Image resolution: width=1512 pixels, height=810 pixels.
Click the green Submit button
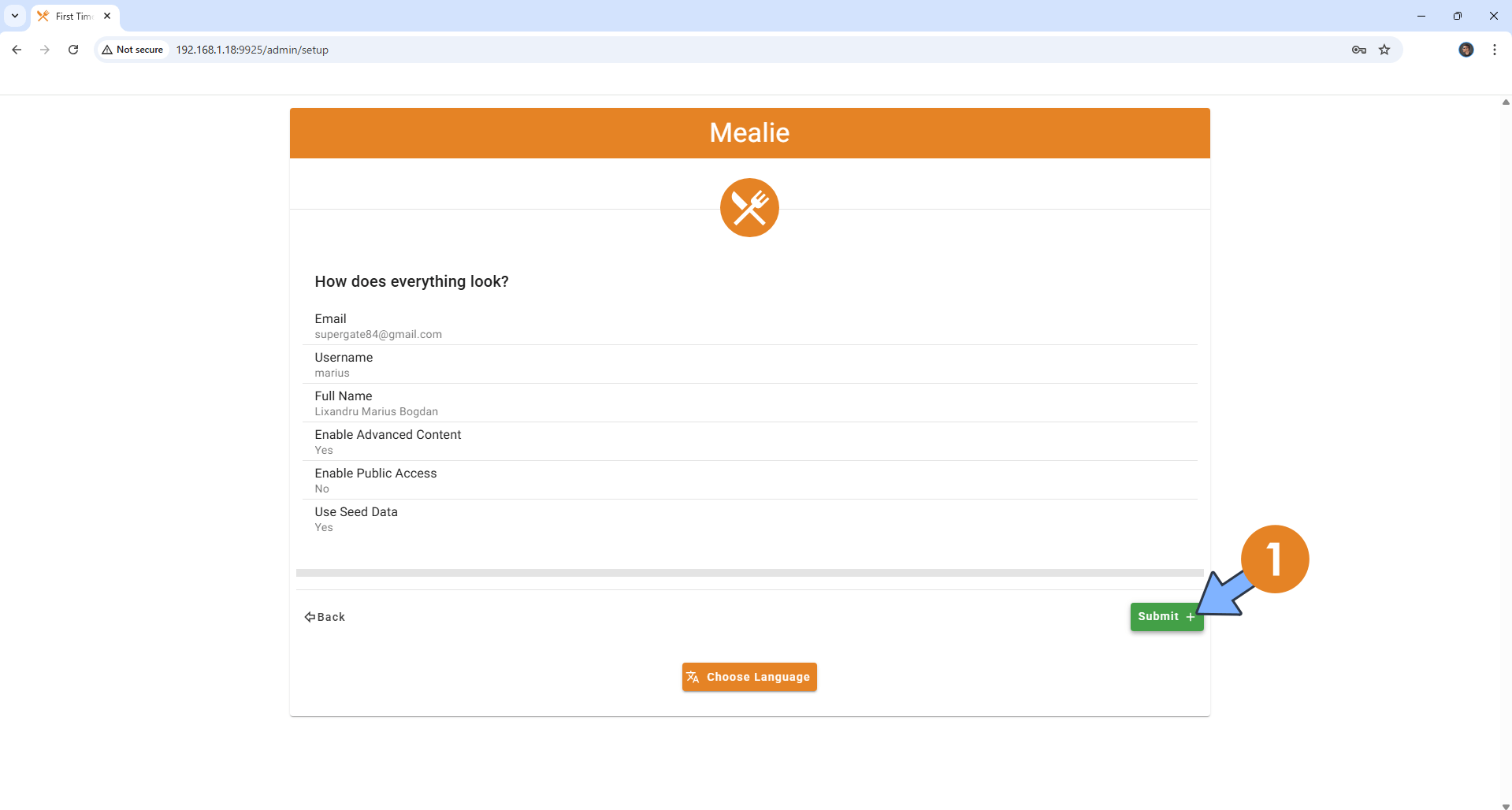coord(1167,616)
